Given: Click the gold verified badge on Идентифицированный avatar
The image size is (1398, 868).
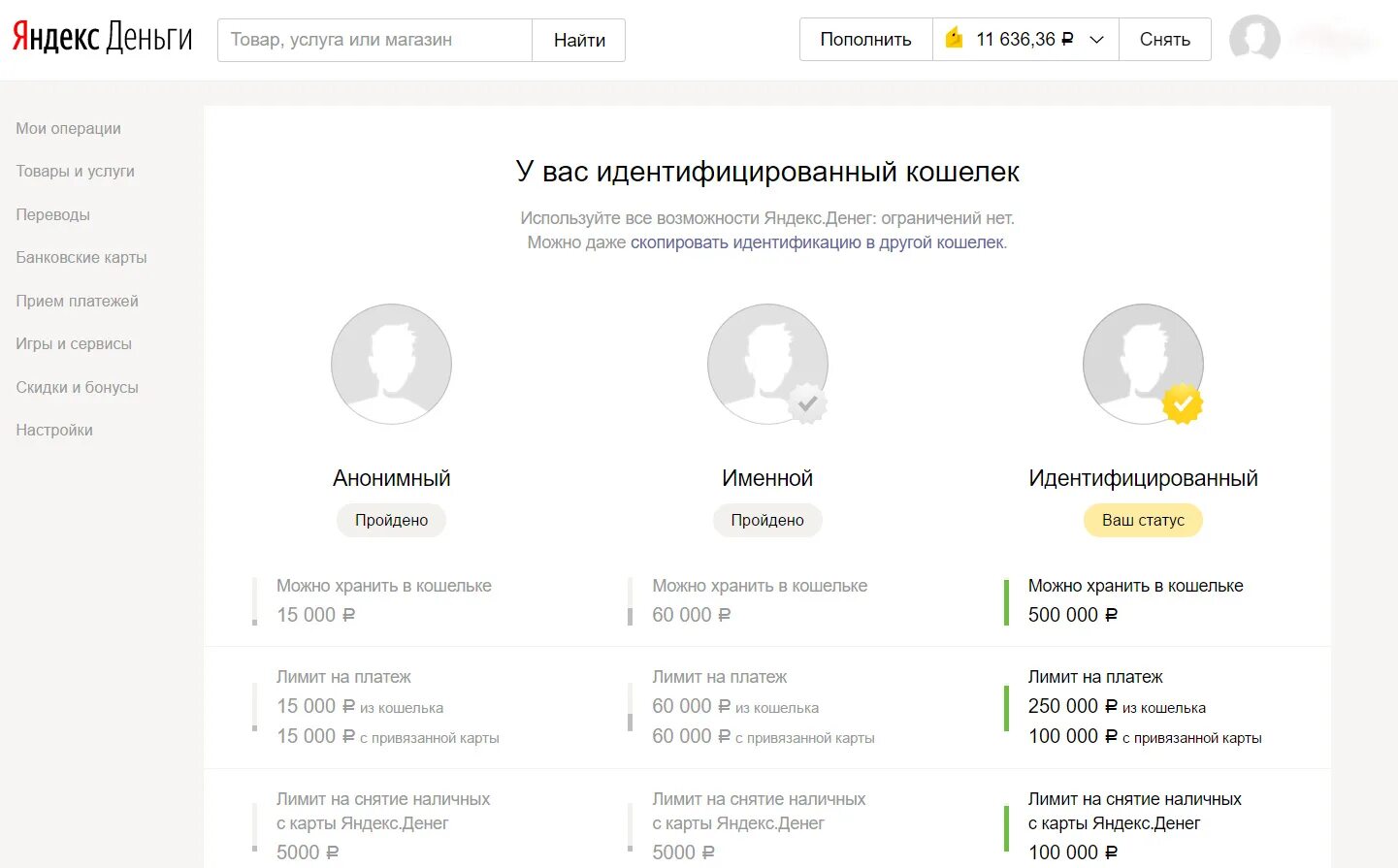Looking at the screenshot, I should 1183,403.
